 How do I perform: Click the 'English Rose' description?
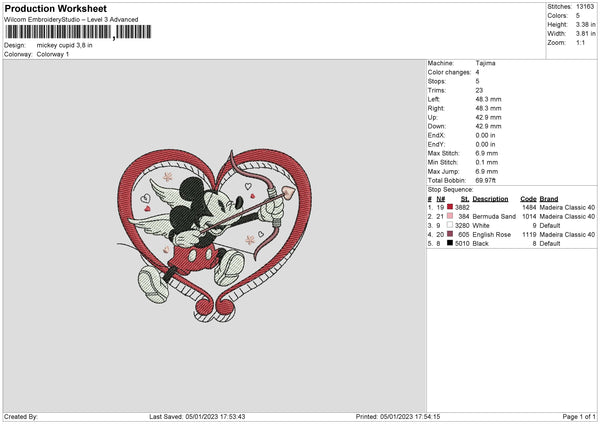pos(492,235)
